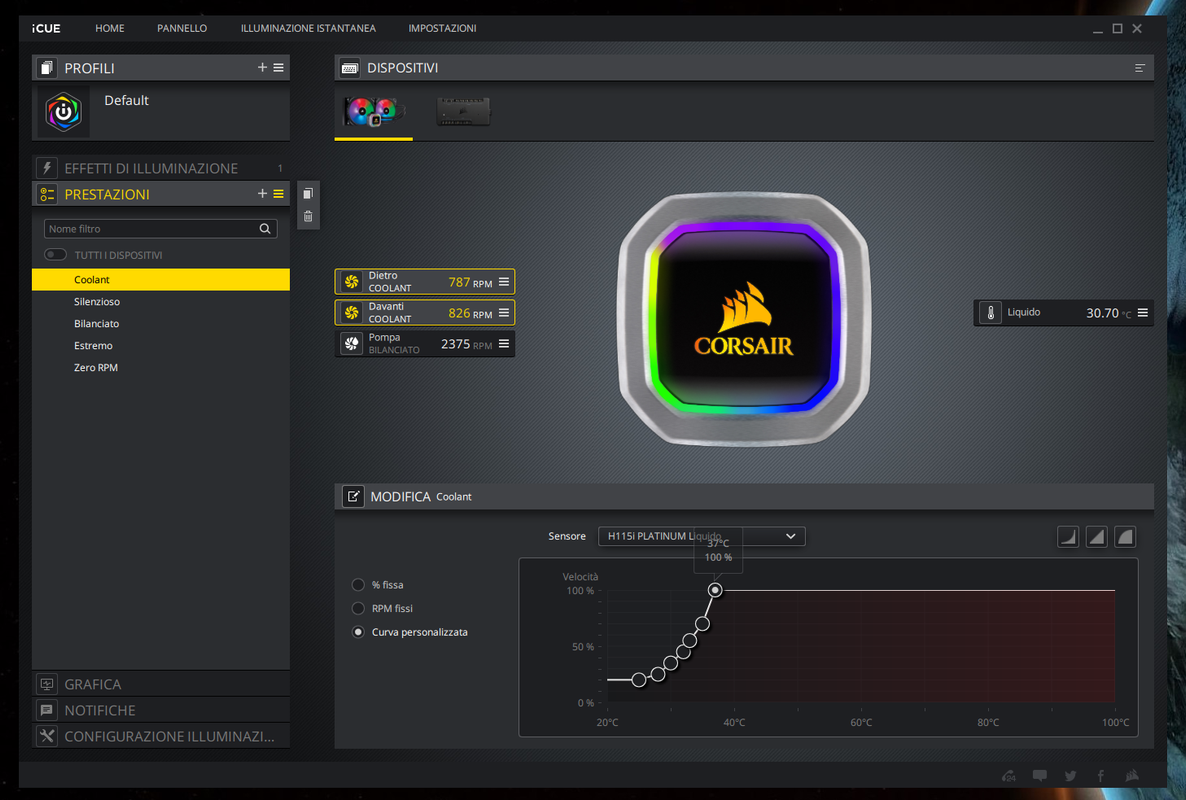This screenshot has height=800, width=1186.
Task: Click the search magnifier in filter box
Action: pos(265,228)
